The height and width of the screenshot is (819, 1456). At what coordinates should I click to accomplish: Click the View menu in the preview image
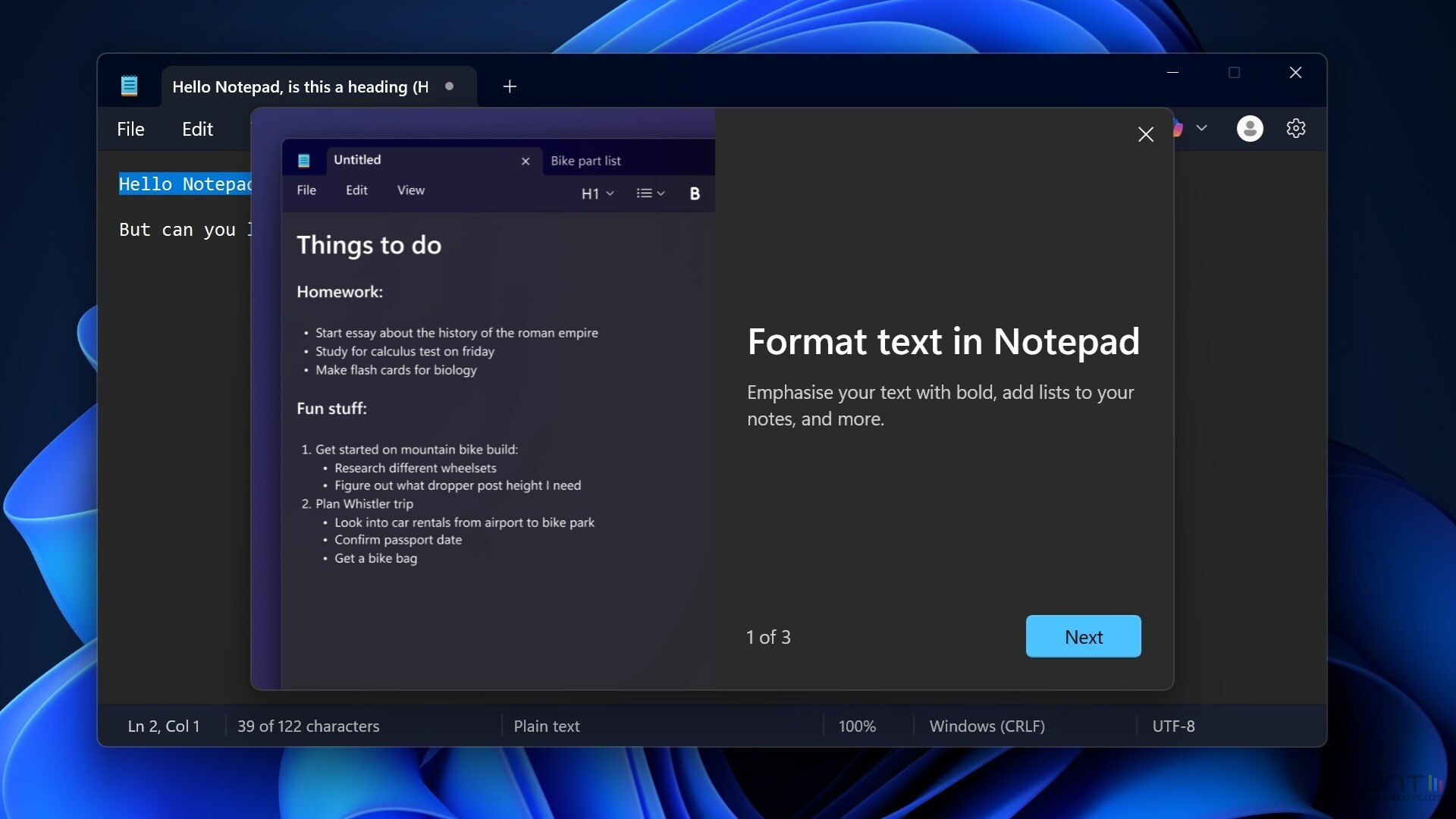coord(411,190)
